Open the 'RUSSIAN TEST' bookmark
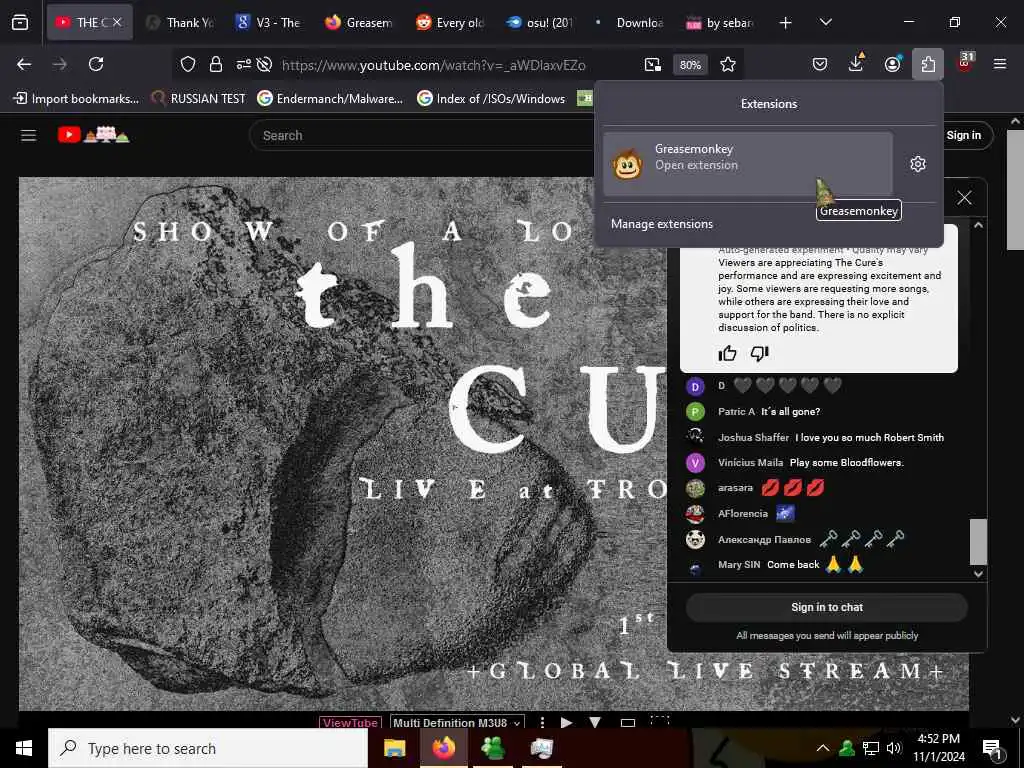This screenshot has width=1024, height=768. [199, 99]
